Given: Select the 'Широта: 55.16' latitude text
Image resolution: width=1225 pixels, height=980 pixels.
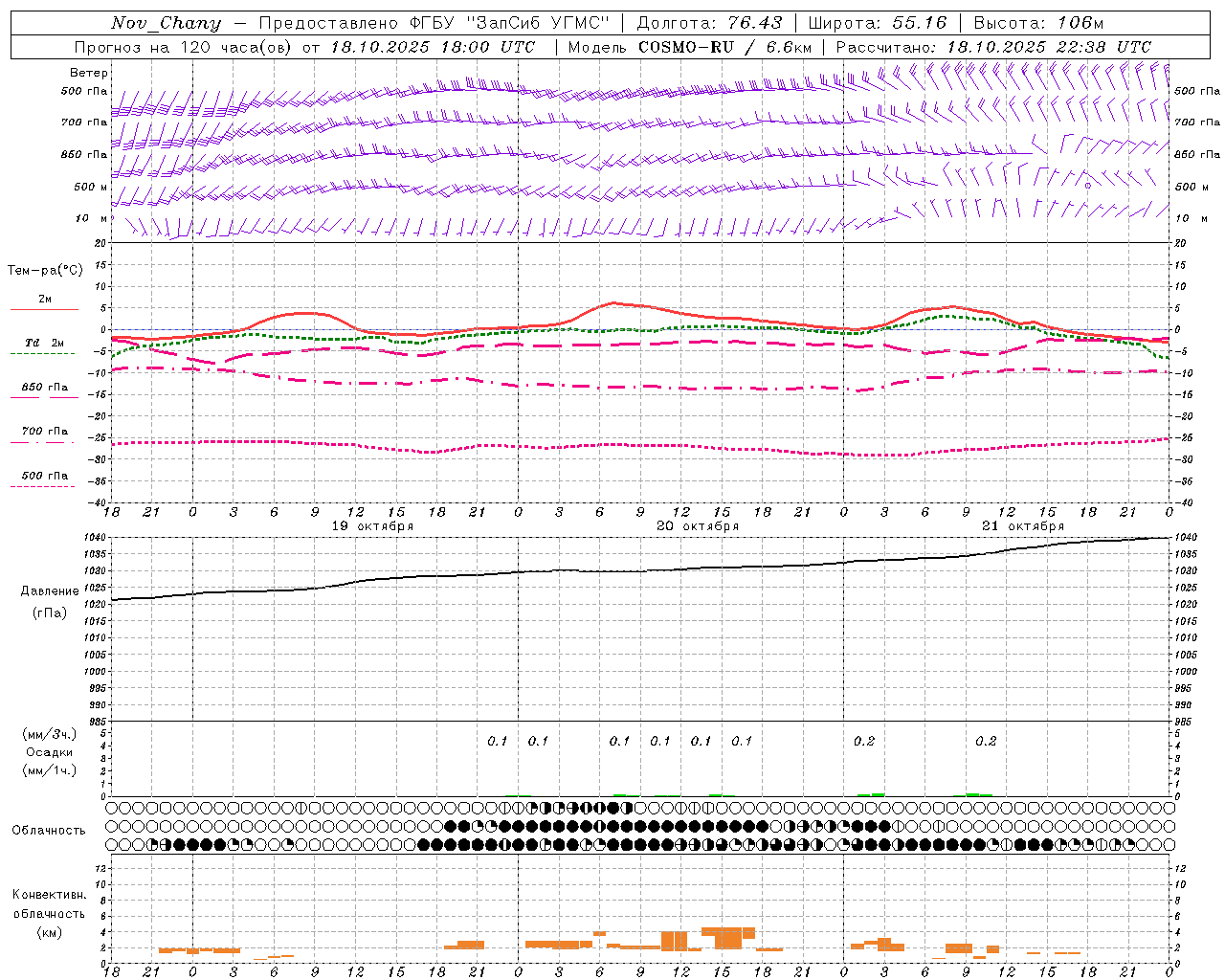Looking at the screenshot, I should (x=878, y=23).
